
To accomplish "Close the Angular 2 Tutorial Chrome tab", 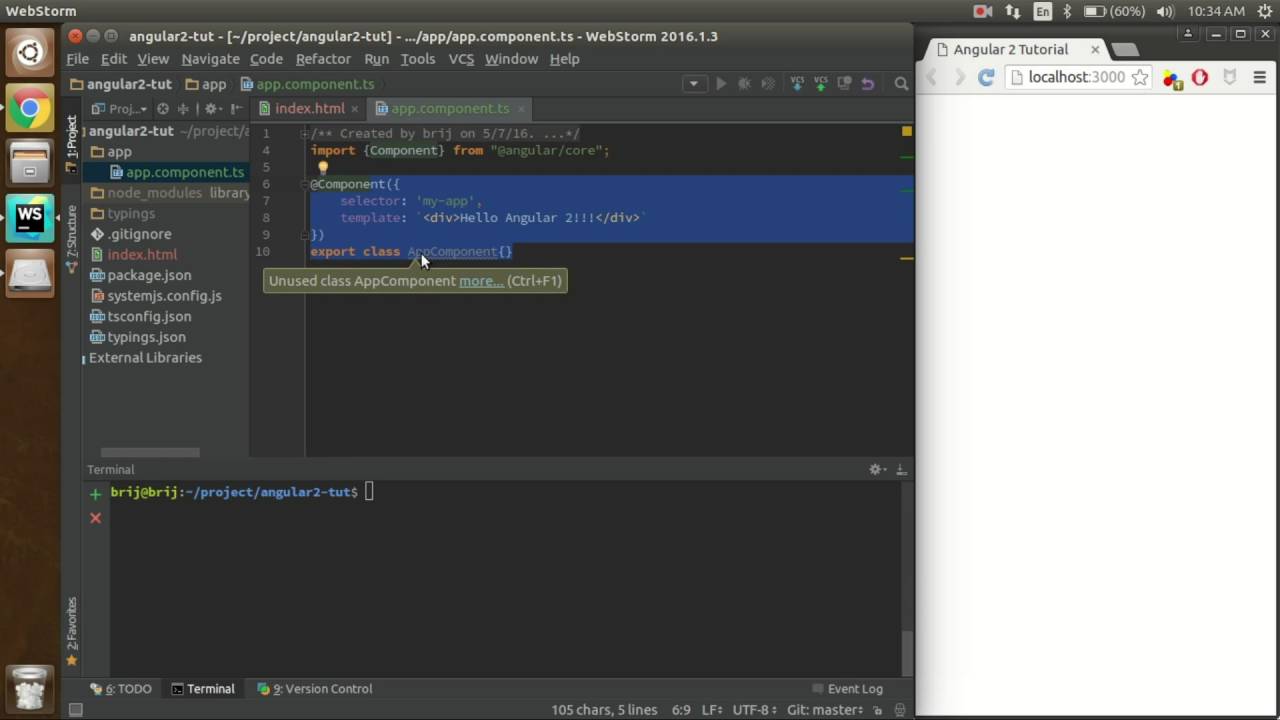I will 1095,49.
